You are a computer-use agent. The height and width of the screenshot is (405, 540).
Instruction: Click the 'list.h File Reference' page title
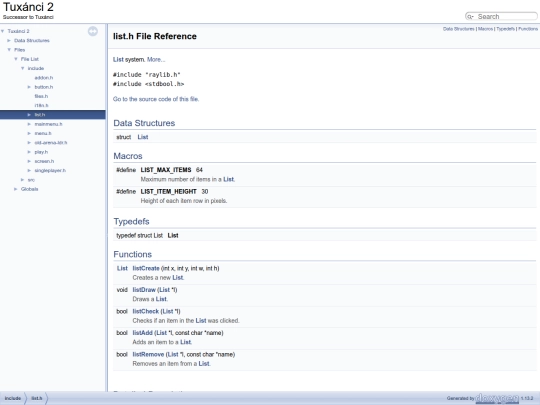click(x=155, y=36)
